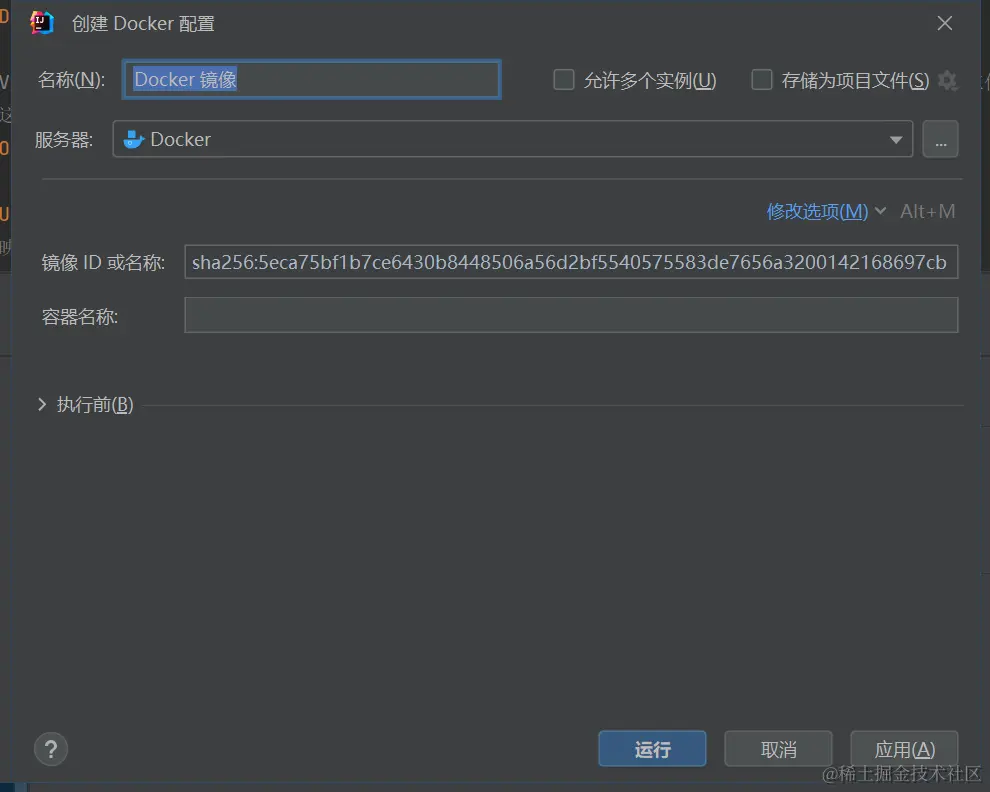
Task: Close the 创建 Docker 配置 dialog
Action: (x=945, y=23)
